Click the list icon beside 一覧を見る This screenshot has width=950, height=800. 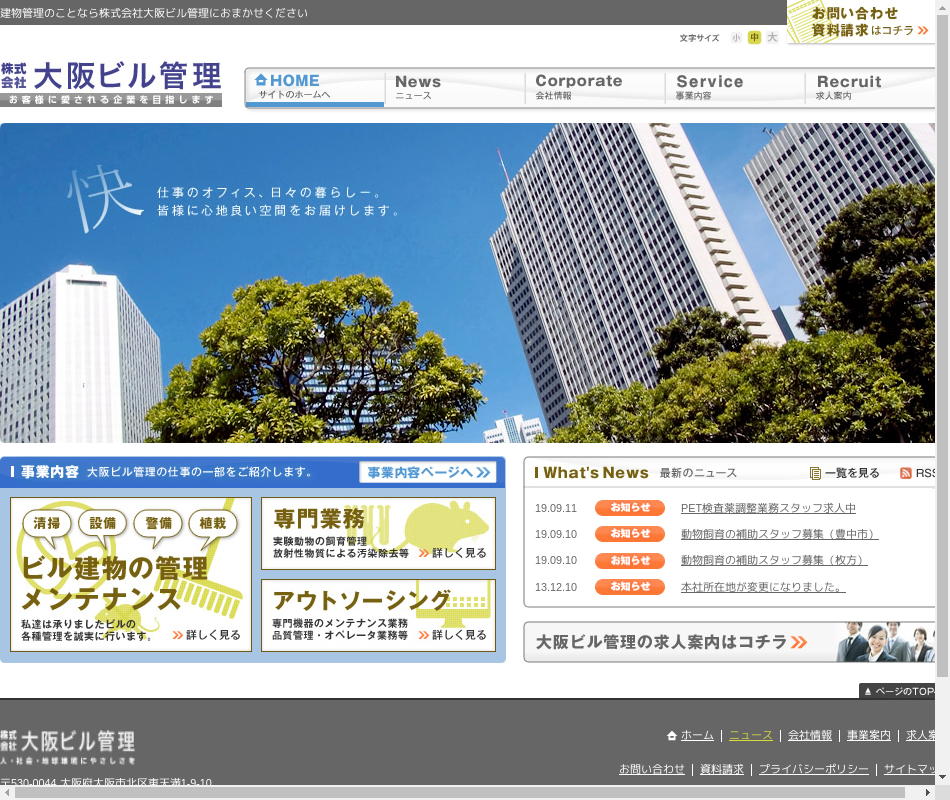815,473
